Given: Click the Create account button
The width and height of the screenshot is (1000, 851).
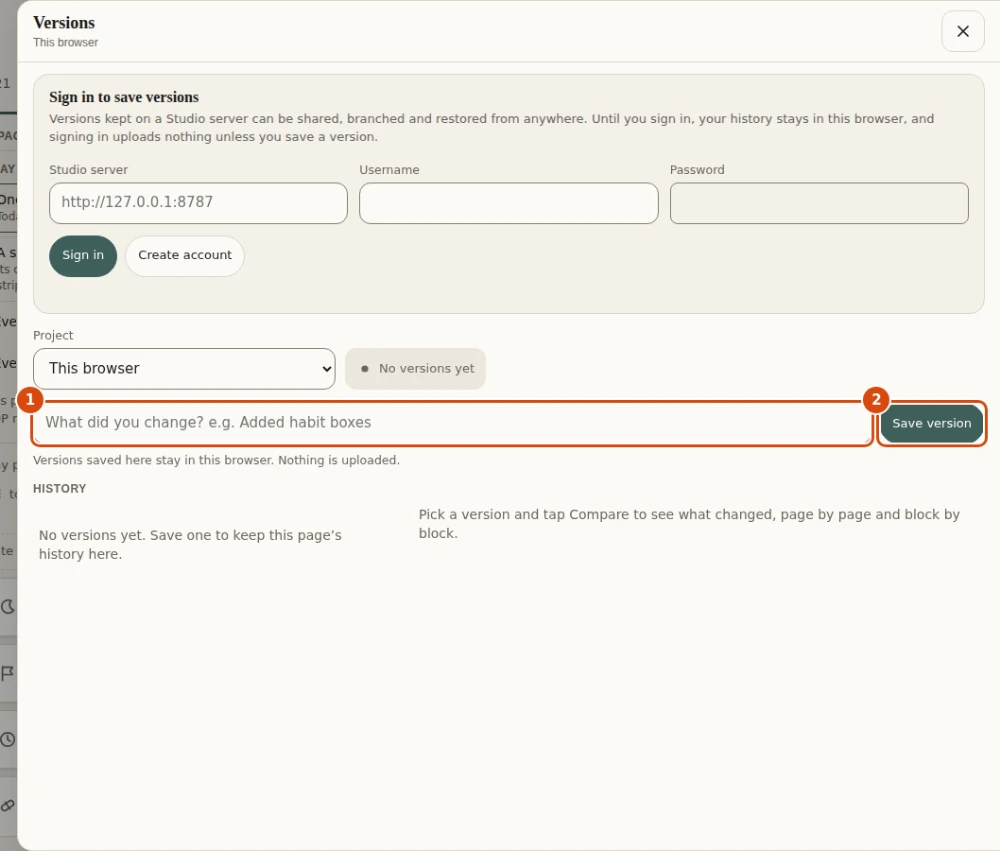Looking at the screenshot, I should pos(185,256).
